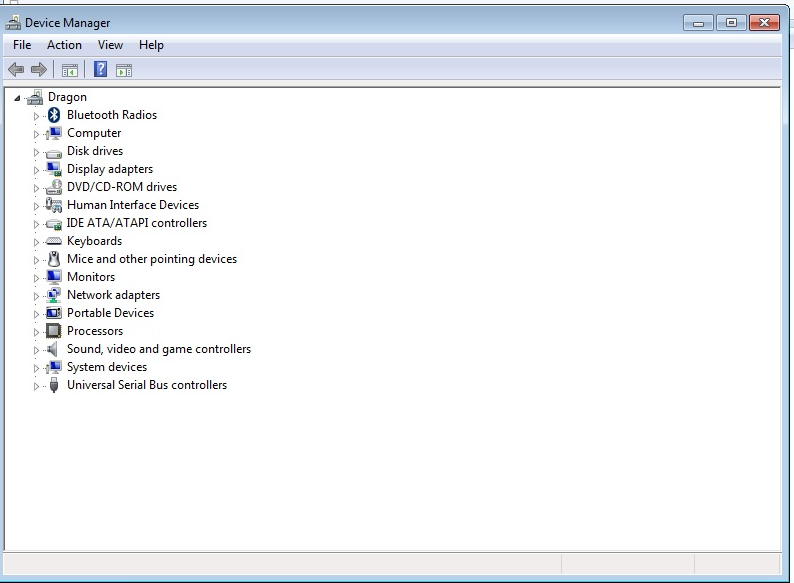Screen dimensions: 794x583
Task: Expand the Processors category arrow
Action: [36, 332]
